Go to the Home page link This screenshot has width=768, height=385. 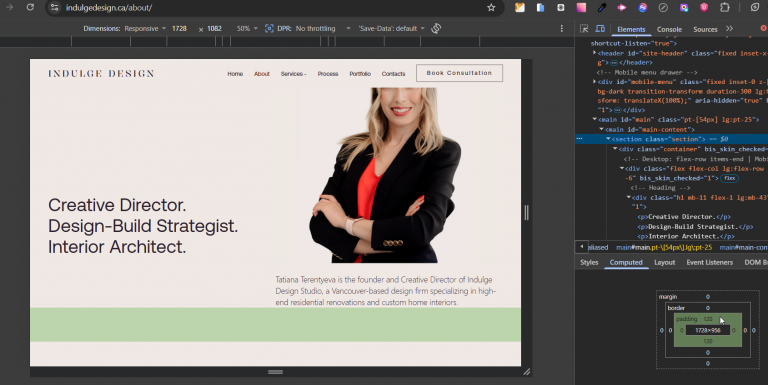(x=235, y=74)
